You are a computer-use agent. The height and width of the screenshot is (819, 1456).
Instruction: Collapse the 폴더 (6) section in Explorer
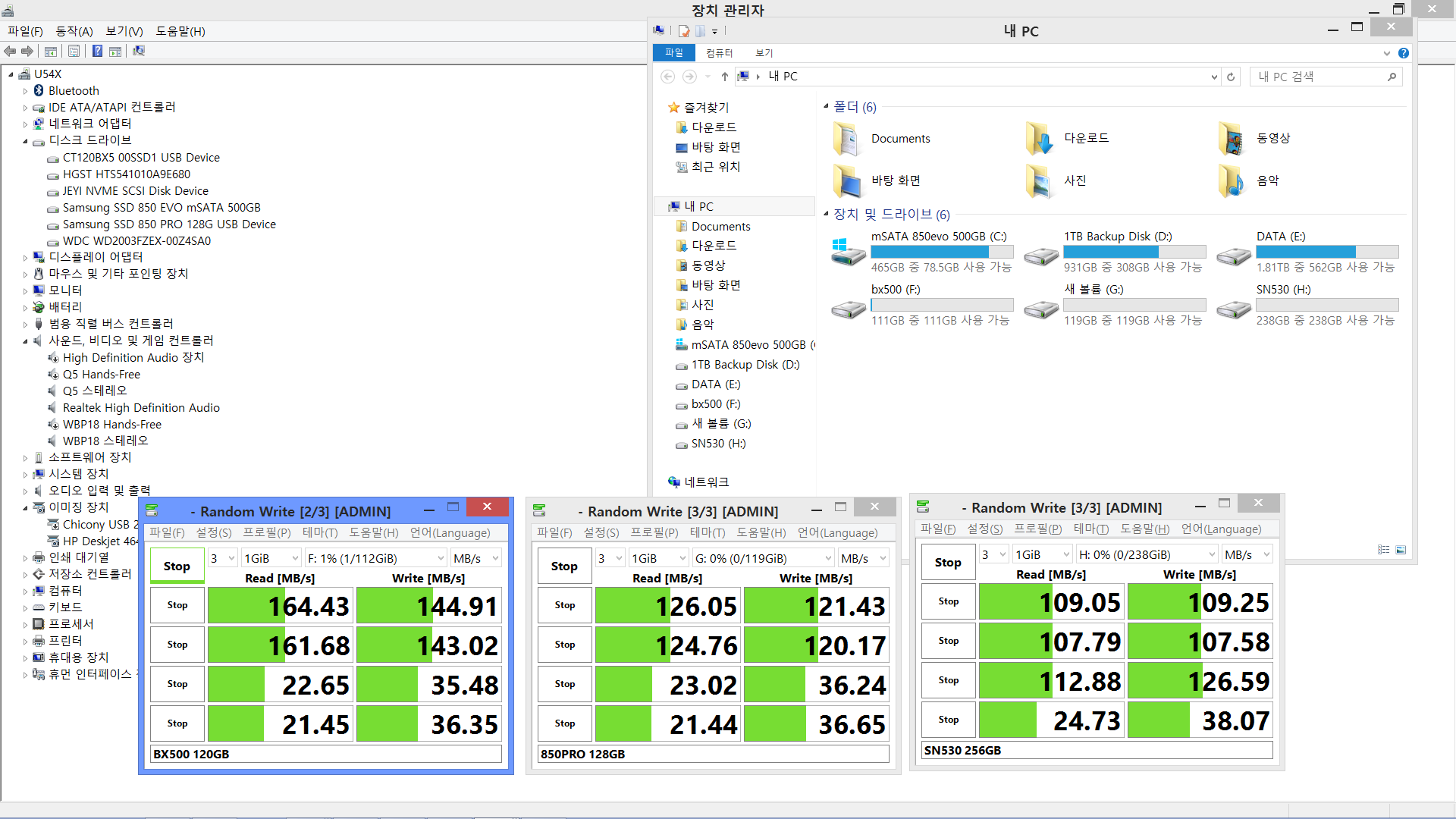(826, 106)
